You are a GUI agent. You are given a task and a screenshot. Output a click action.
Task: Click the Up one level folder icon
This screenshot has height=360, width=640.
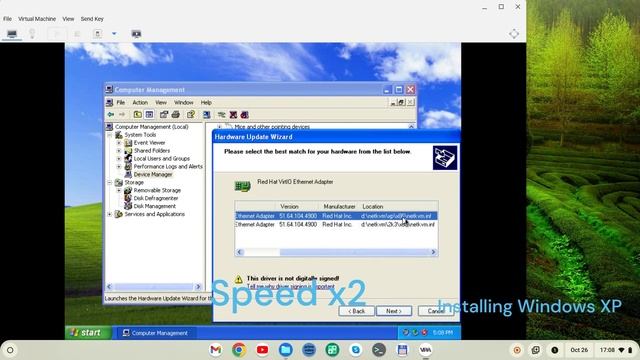pos(138,115)
